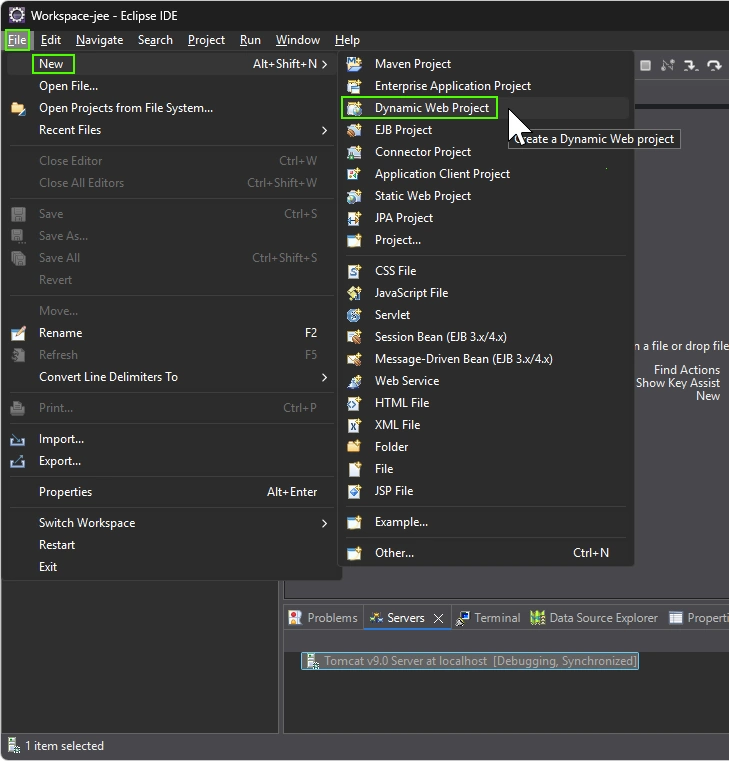Screen dimensions: 729x761
Task: Switch to the Properties tab
Action: tap(698, 618)
